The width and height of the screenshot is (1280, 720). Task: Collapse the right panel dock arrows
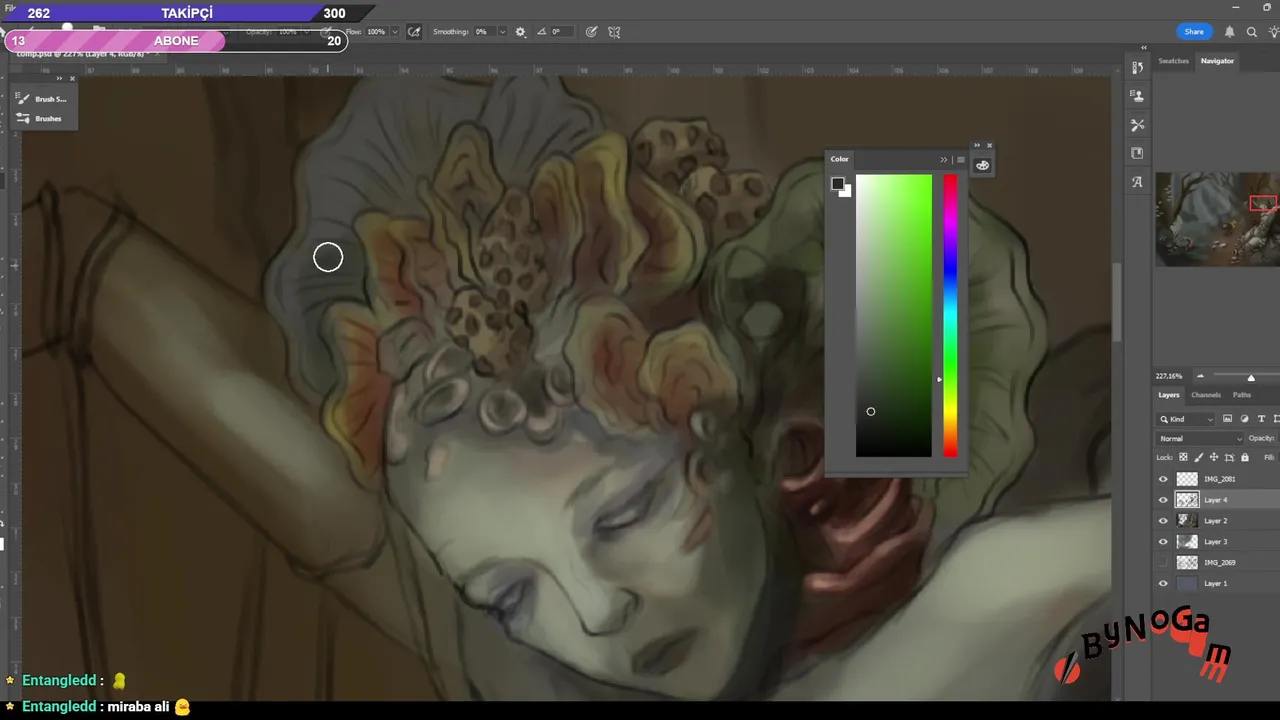click(1144, 48)
